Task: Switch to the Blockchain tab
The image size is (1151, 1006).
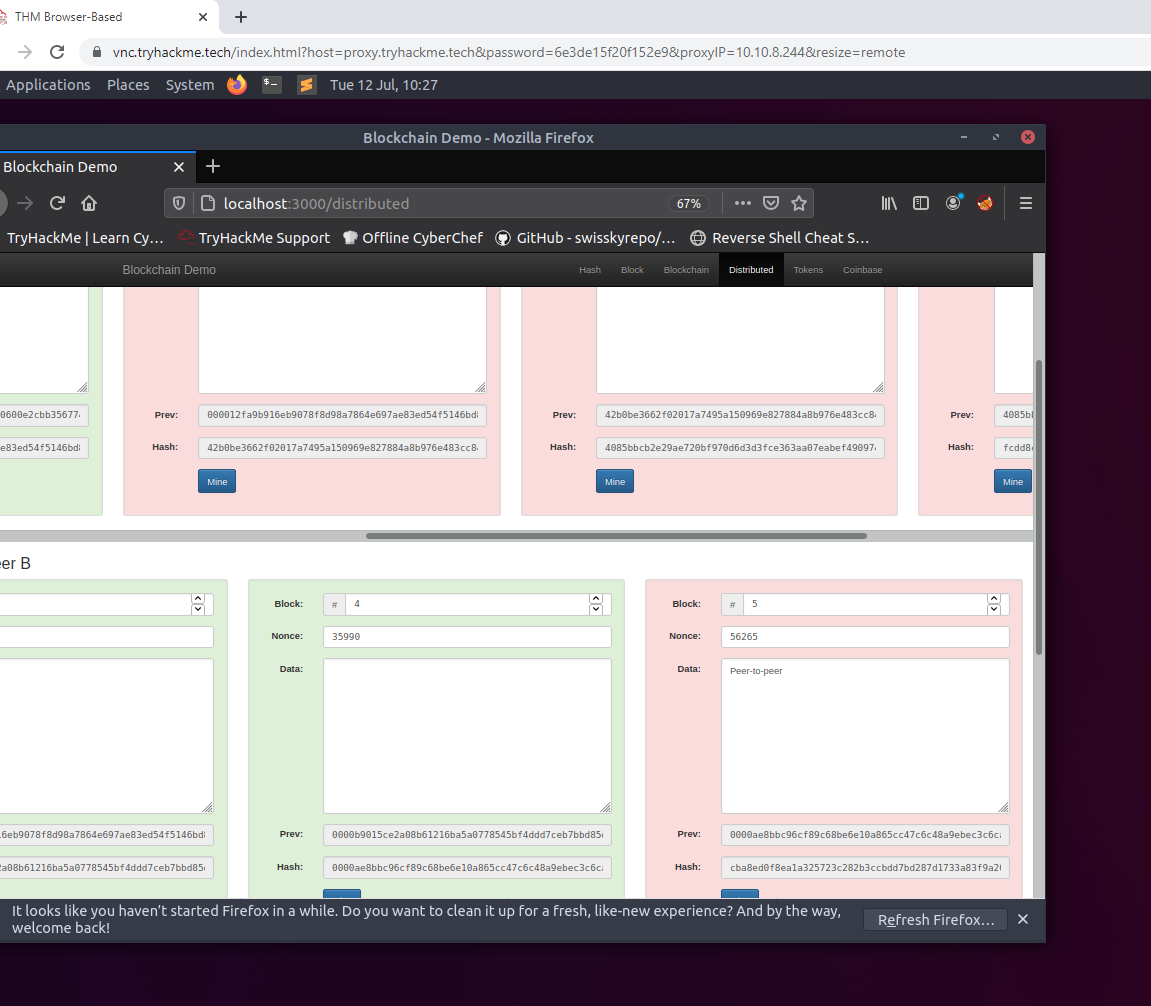Action: click(x=686, y=270)
